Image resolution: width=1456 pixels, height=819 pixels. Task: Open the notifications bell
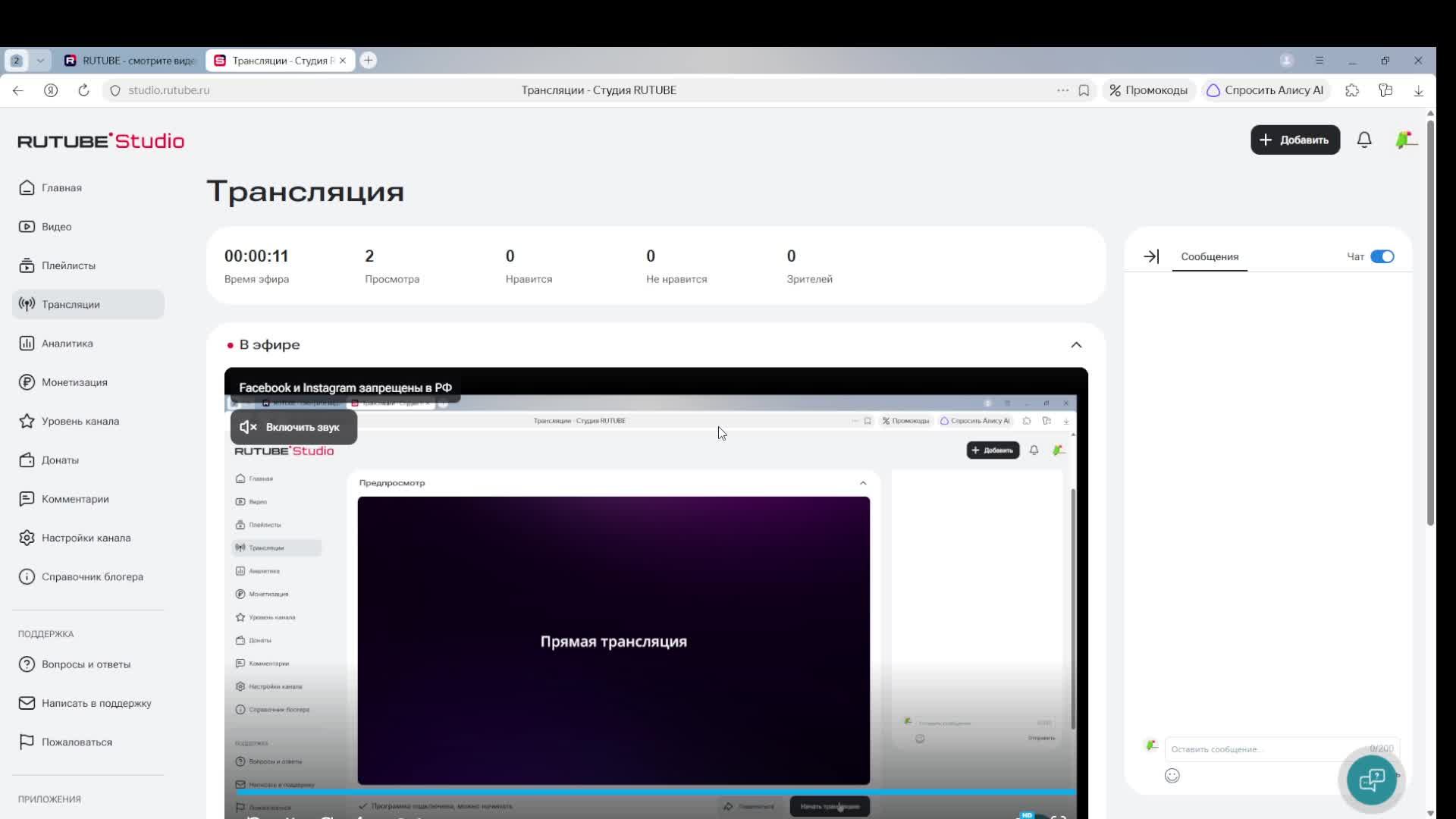(1364, 140)
